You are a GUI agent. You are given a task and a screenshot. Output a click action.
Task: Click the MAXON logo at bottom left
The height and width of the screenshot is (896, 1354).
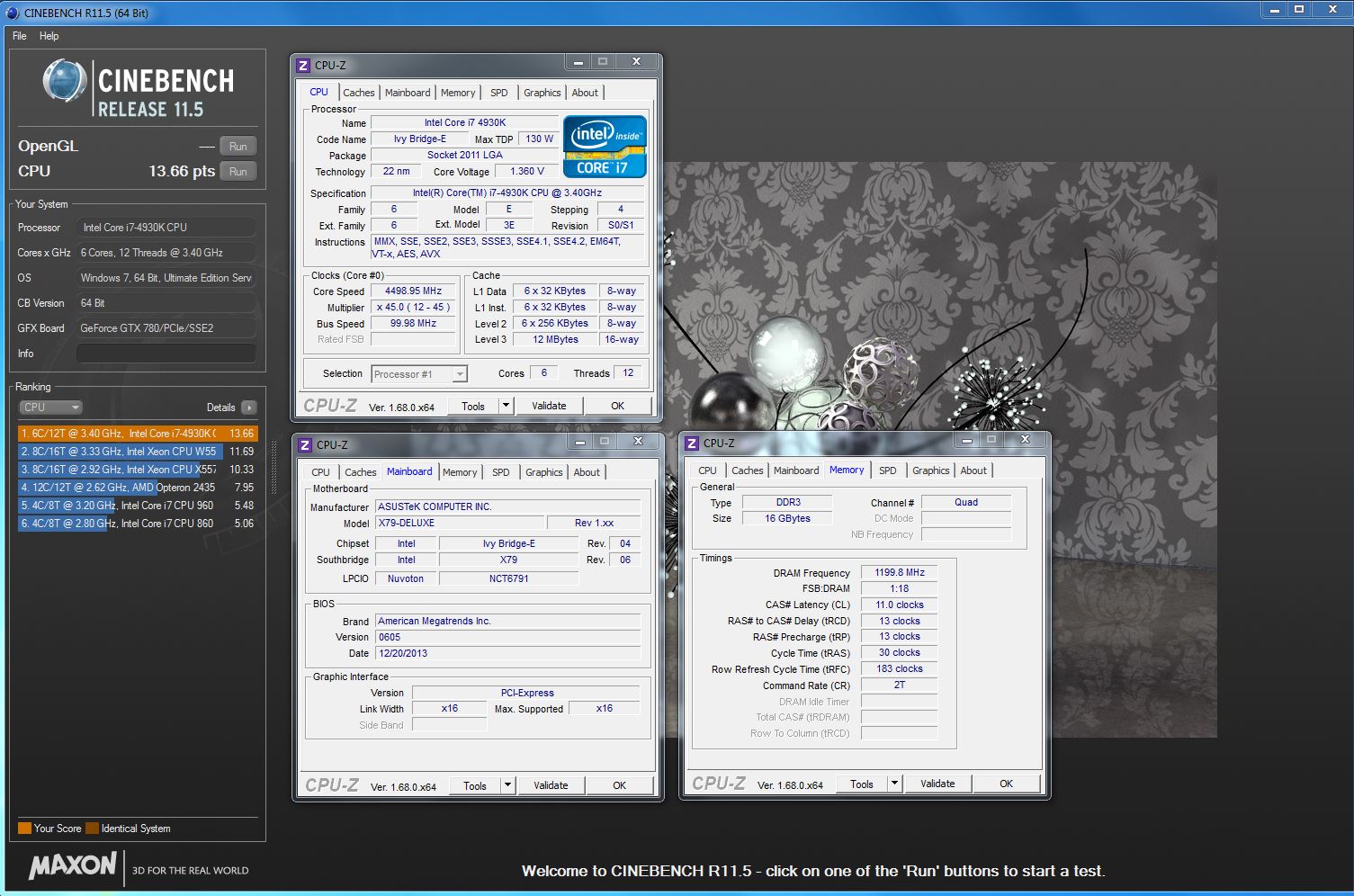point(72,867)
